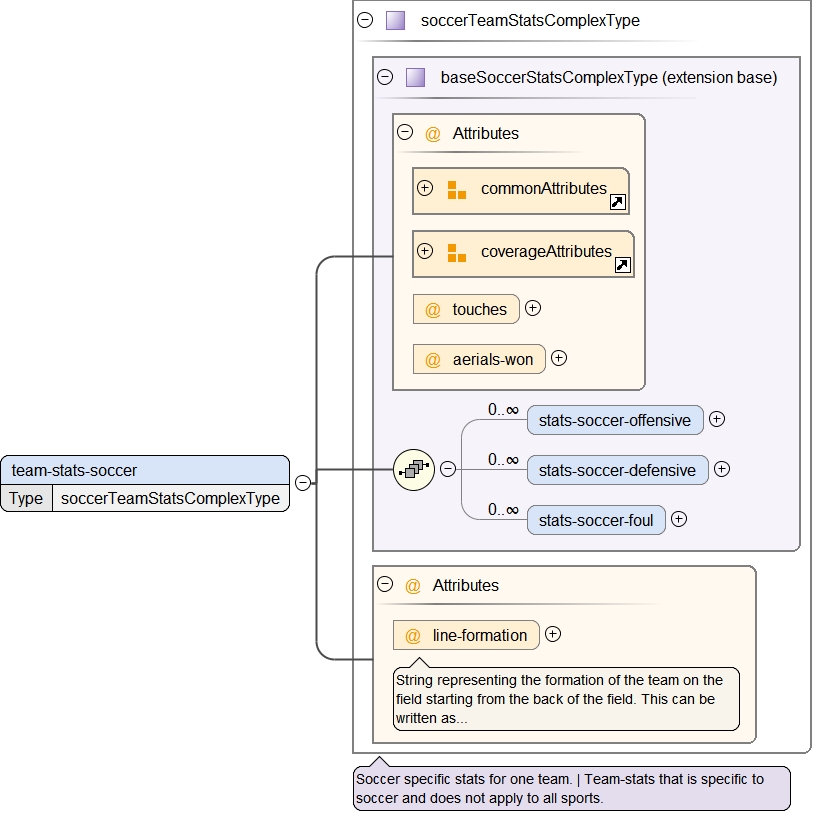Expand the stats-soccer-defensive element

click(722, 469)
